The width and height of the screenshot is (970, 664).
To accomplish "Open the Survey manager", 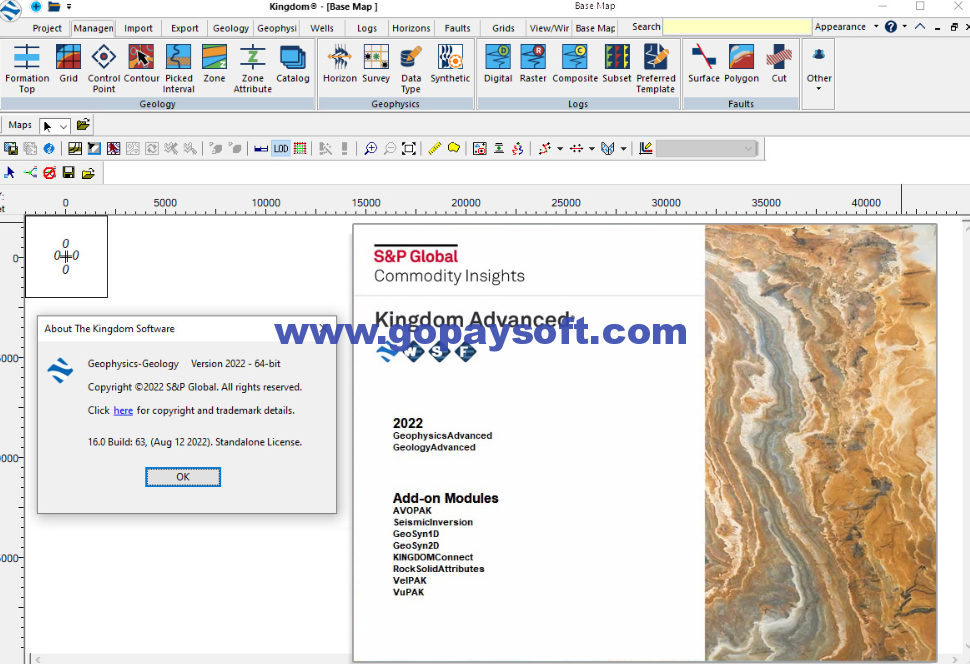I will coord(376,64).
